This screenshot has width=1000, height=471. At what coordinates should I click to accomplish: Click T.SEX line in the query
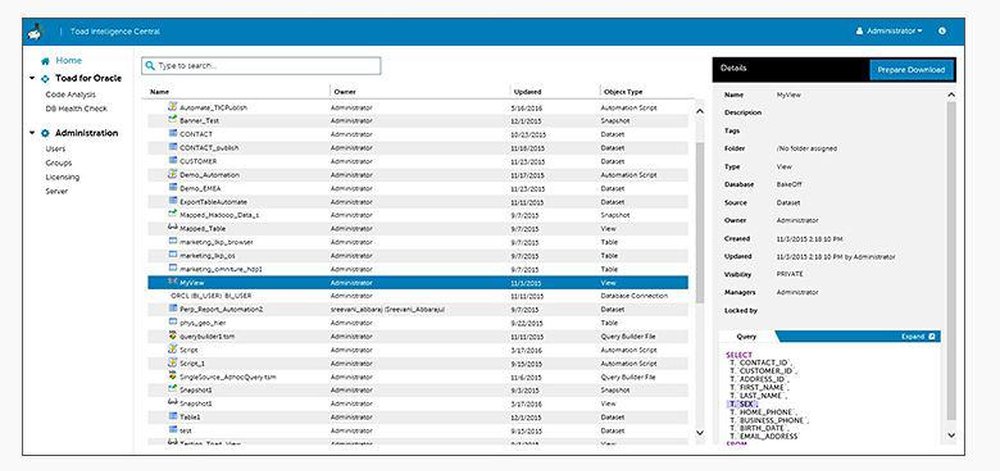click(x=742, y=404)
